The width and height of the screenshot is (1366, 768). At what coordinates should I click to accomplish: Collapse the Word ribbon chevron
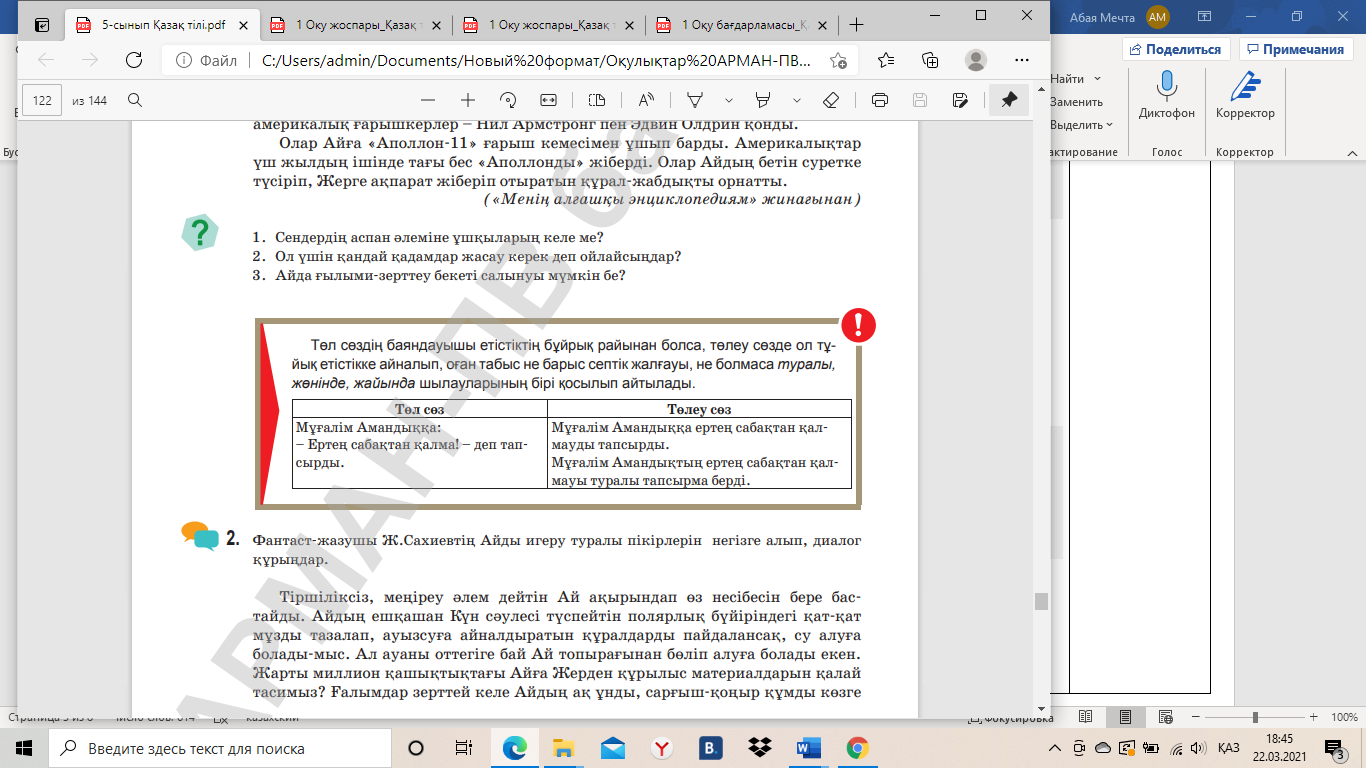click(1352, 151)
